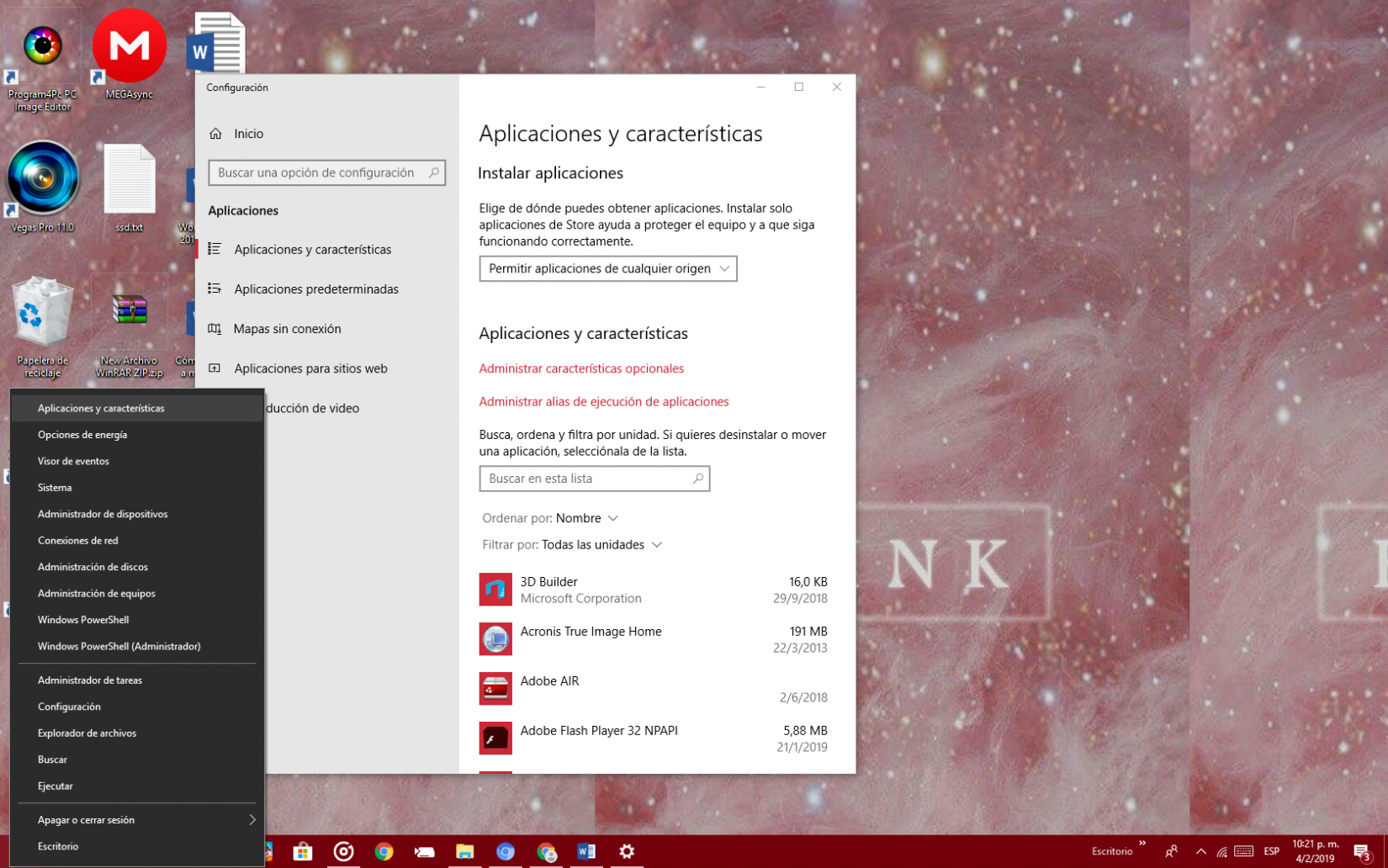Open the Vegas Pro 11.0 shortcut

(x=42, y=187)
